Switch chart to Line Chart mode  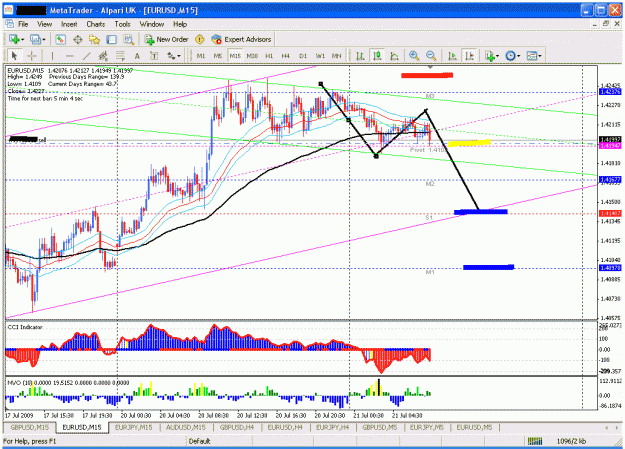[x=394, y=56]
